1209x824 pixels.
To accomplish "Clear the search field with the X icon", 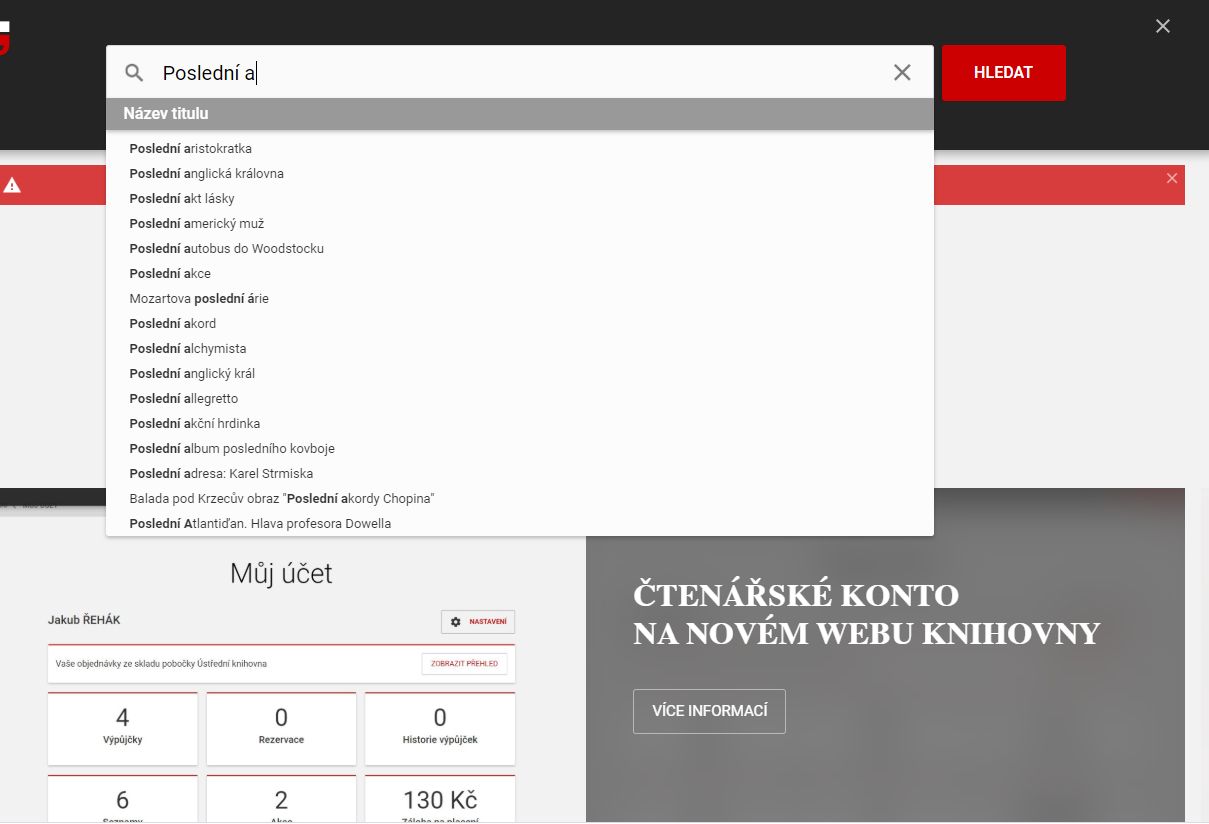I will tap(902, 72).
